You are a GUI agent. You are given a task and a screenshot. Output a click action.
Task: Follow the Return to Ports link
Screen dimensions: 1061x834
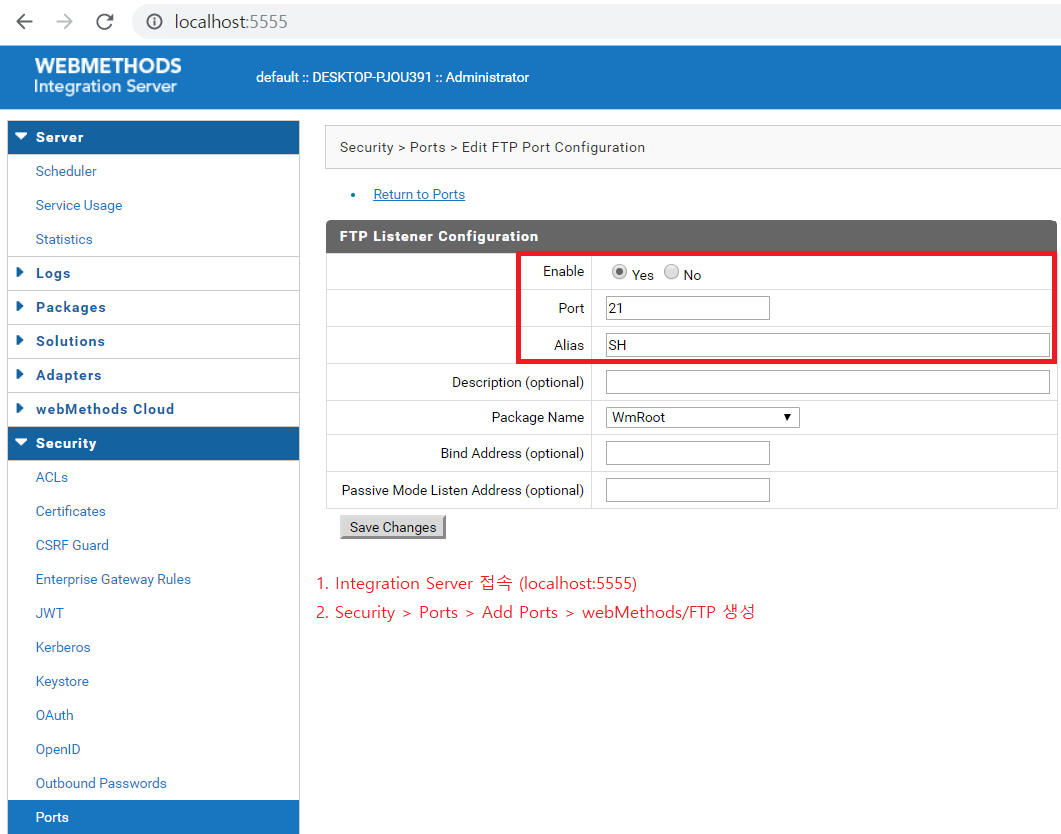click(x=419, y=194)
